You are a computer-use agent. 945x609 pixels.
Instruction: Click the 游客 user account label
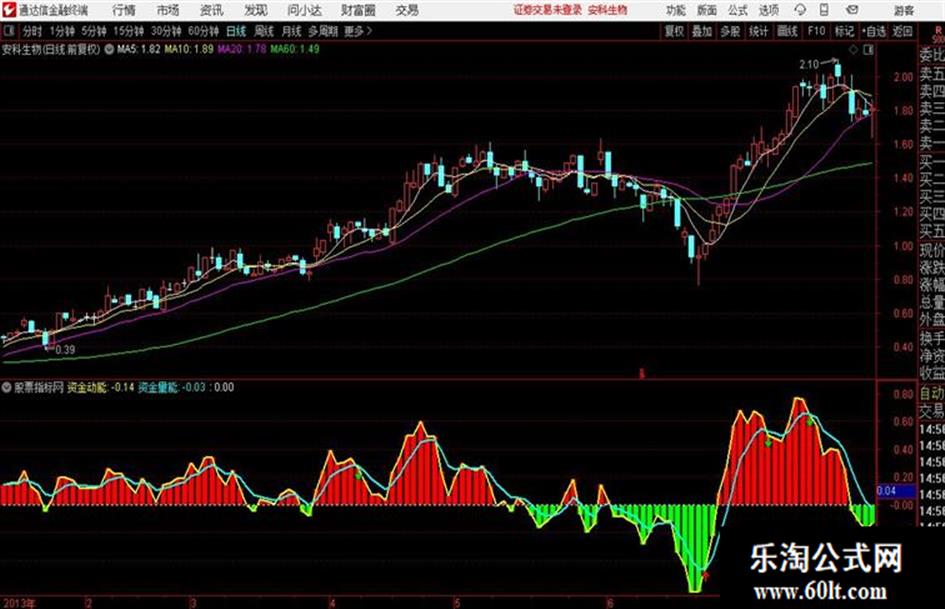coord(904,10)
